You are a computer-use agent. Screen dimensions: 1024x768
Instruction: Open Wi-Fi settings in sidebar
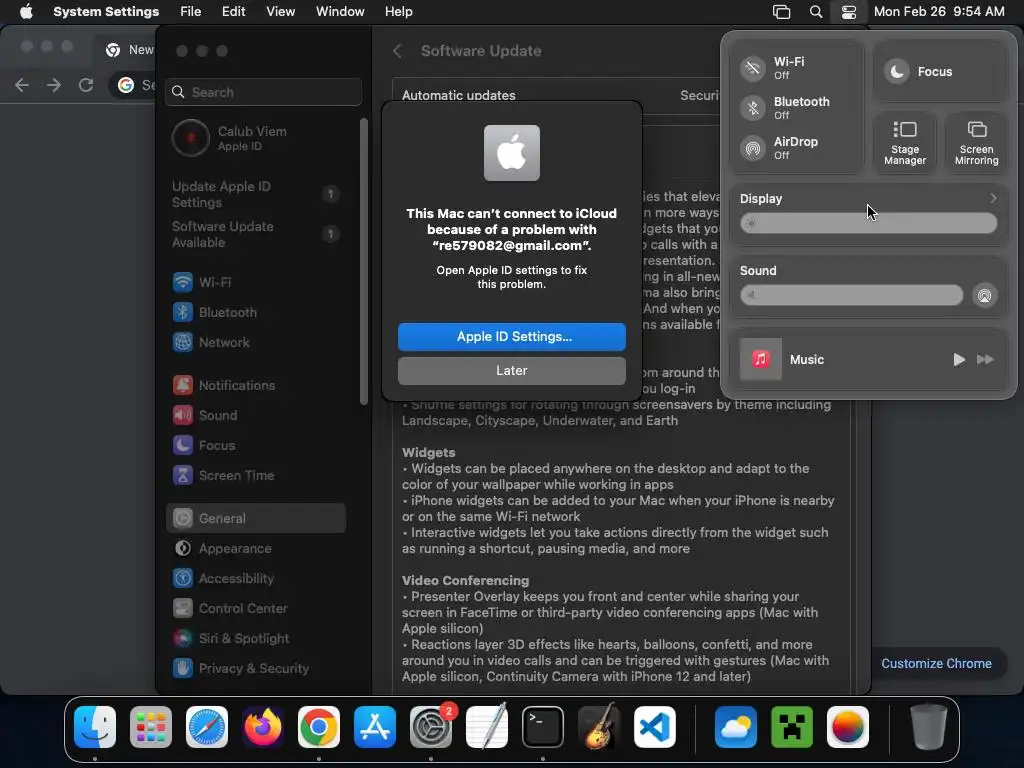(x=256, y=282)
